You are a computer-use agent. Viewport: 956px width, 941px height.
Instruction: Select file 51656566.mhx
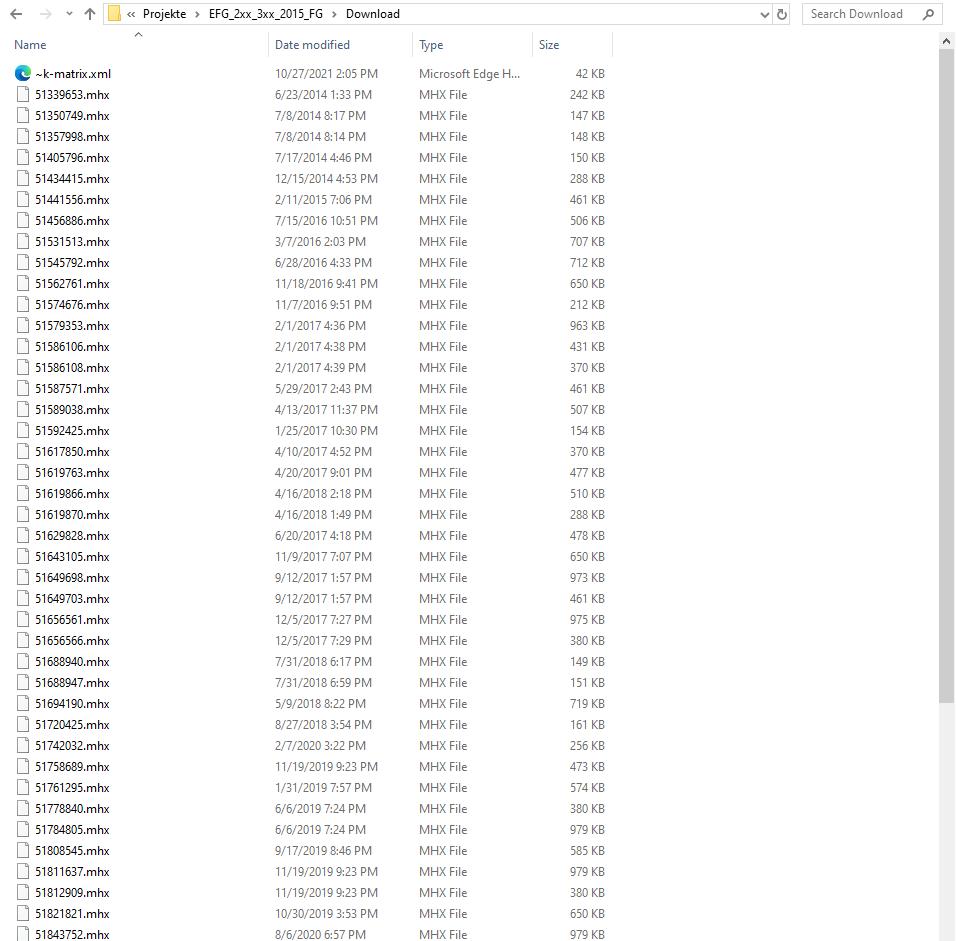[72, 641]
